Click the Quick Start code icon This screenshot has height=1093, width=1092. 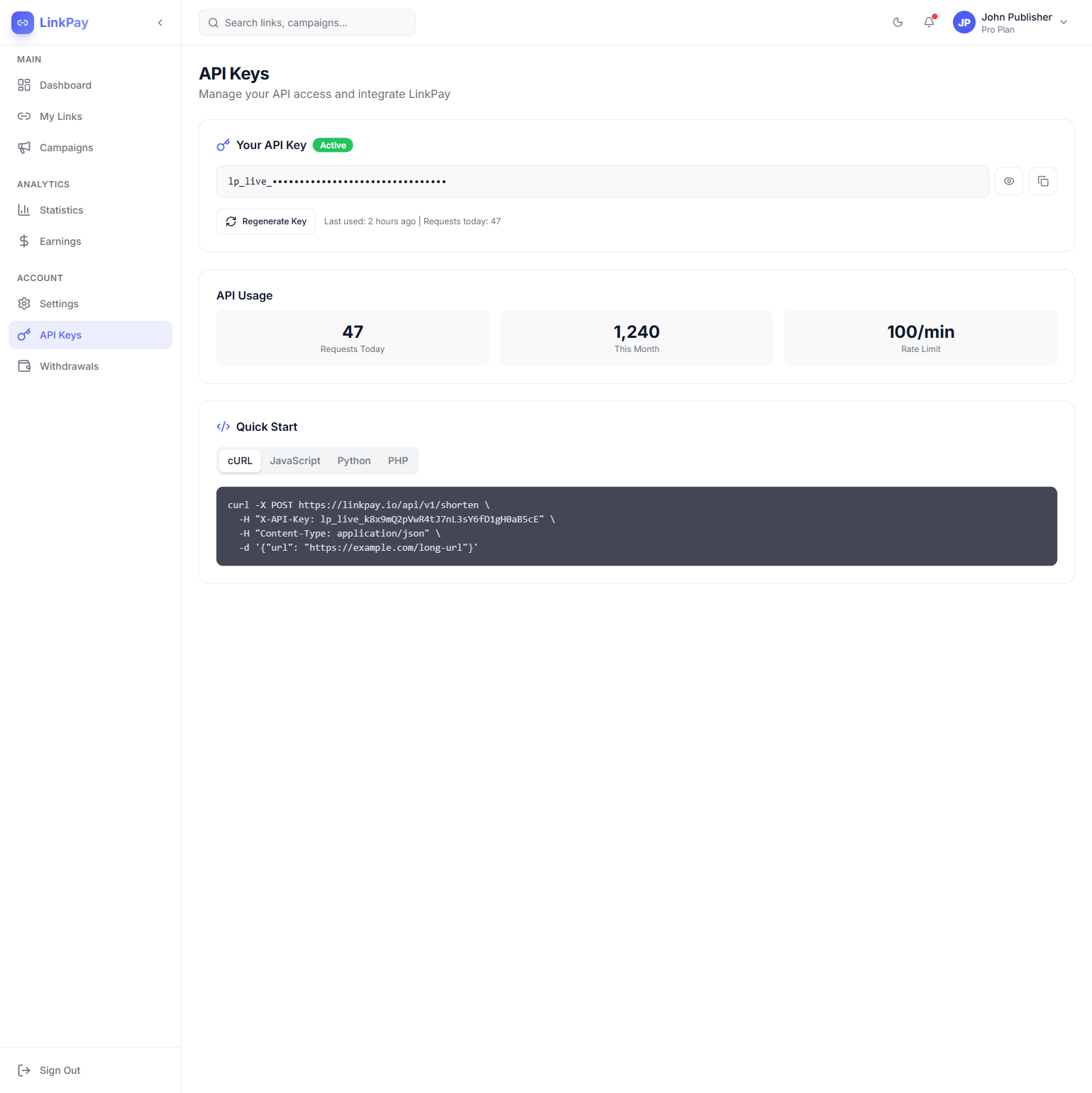pyautogui.click(x=223, y=427)
